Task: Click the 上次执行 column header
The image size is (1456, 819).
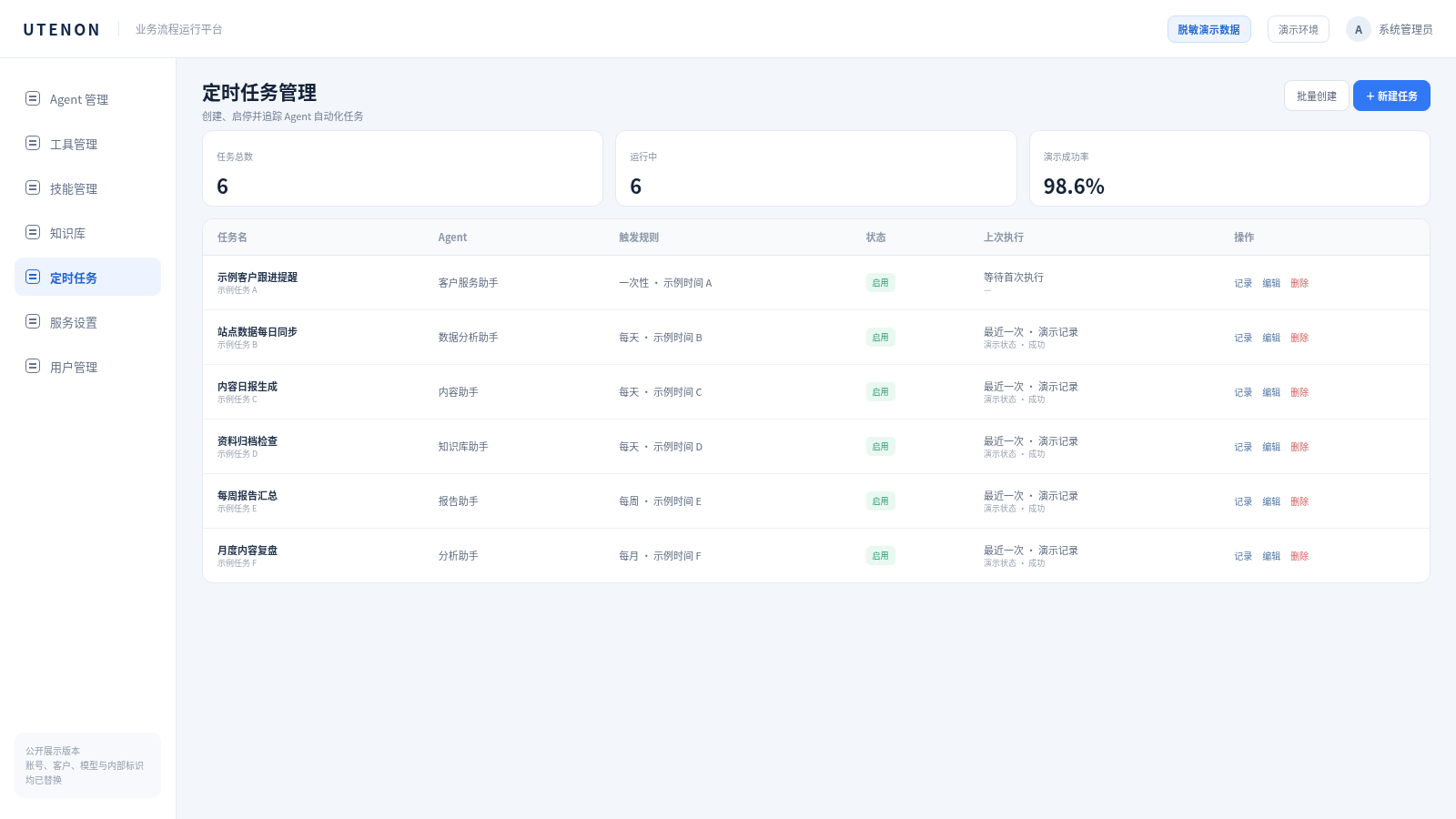Action: click(1004, 238)
